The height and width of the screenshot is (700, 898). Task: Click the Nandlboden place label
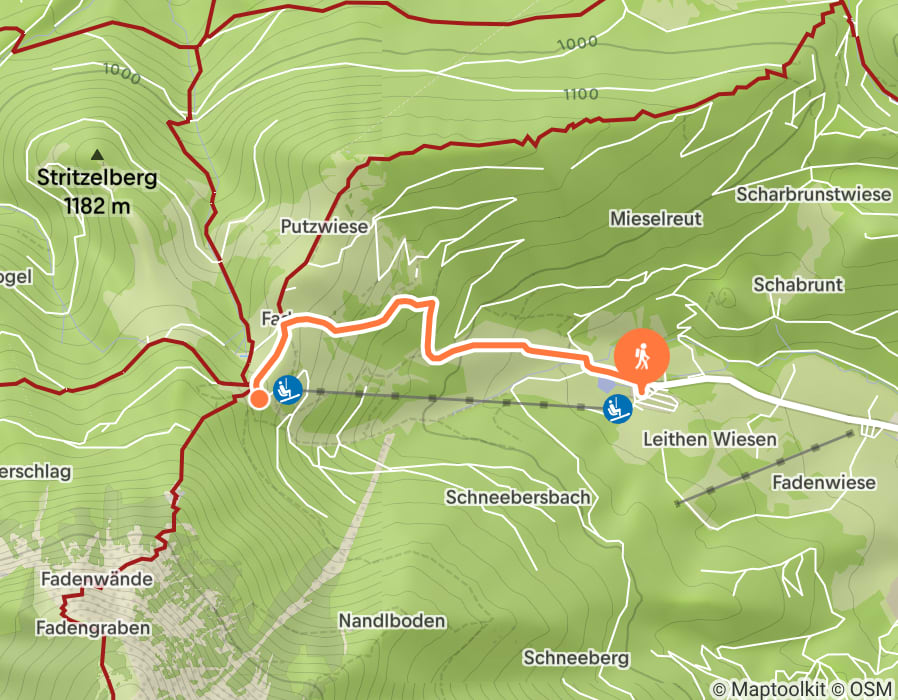pyautogui.click(x=392, y=621)
